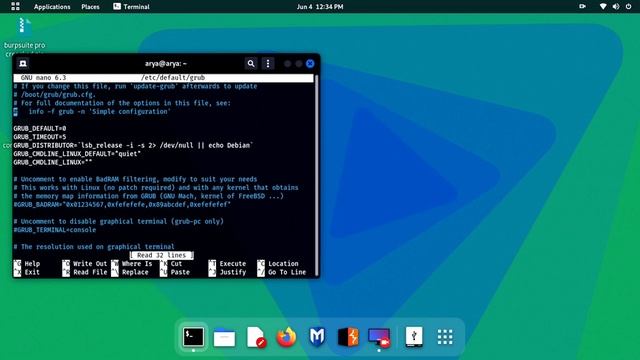Click the GRUB_TIMEOUT=5 line
This screenshot has width=640, height=360.
tap(40, 137)
